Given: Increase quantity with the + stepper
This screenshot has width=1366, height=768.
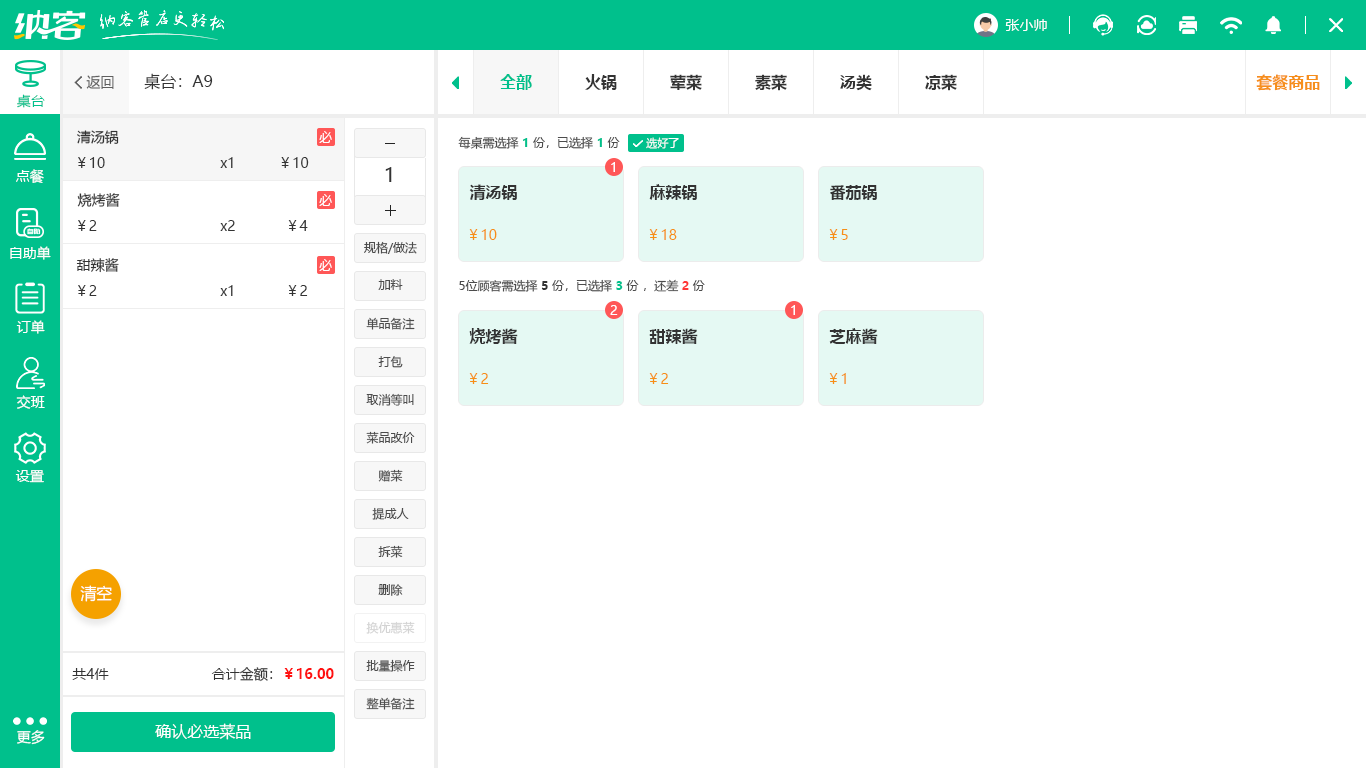Looking at the screenshot, I should (x=389, y=210).
